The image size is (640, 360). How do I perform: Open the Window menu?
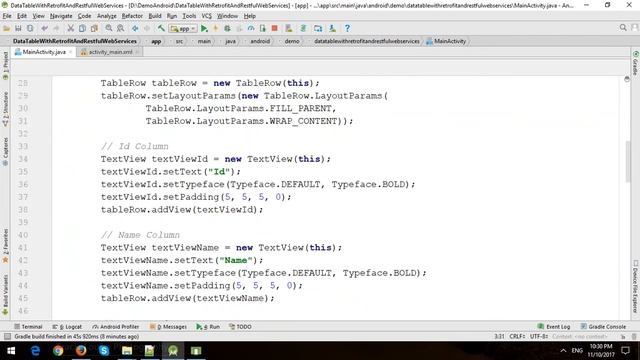227,16
